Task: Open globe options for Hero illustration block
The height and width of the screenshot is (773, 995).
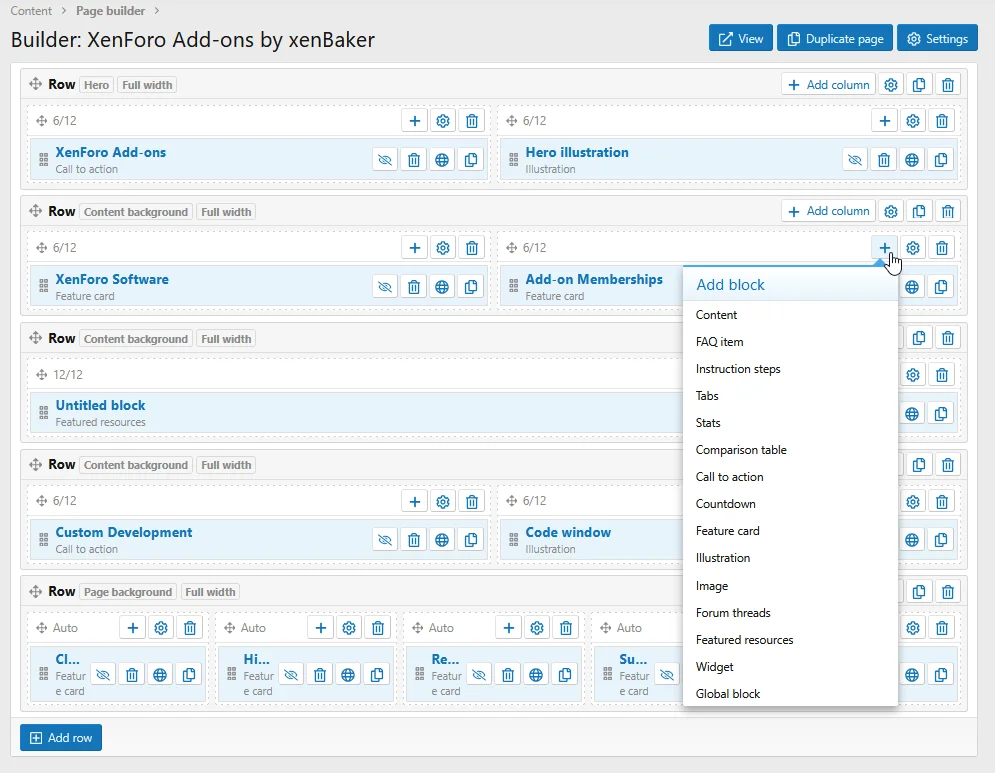Action: tap(912, 160)
